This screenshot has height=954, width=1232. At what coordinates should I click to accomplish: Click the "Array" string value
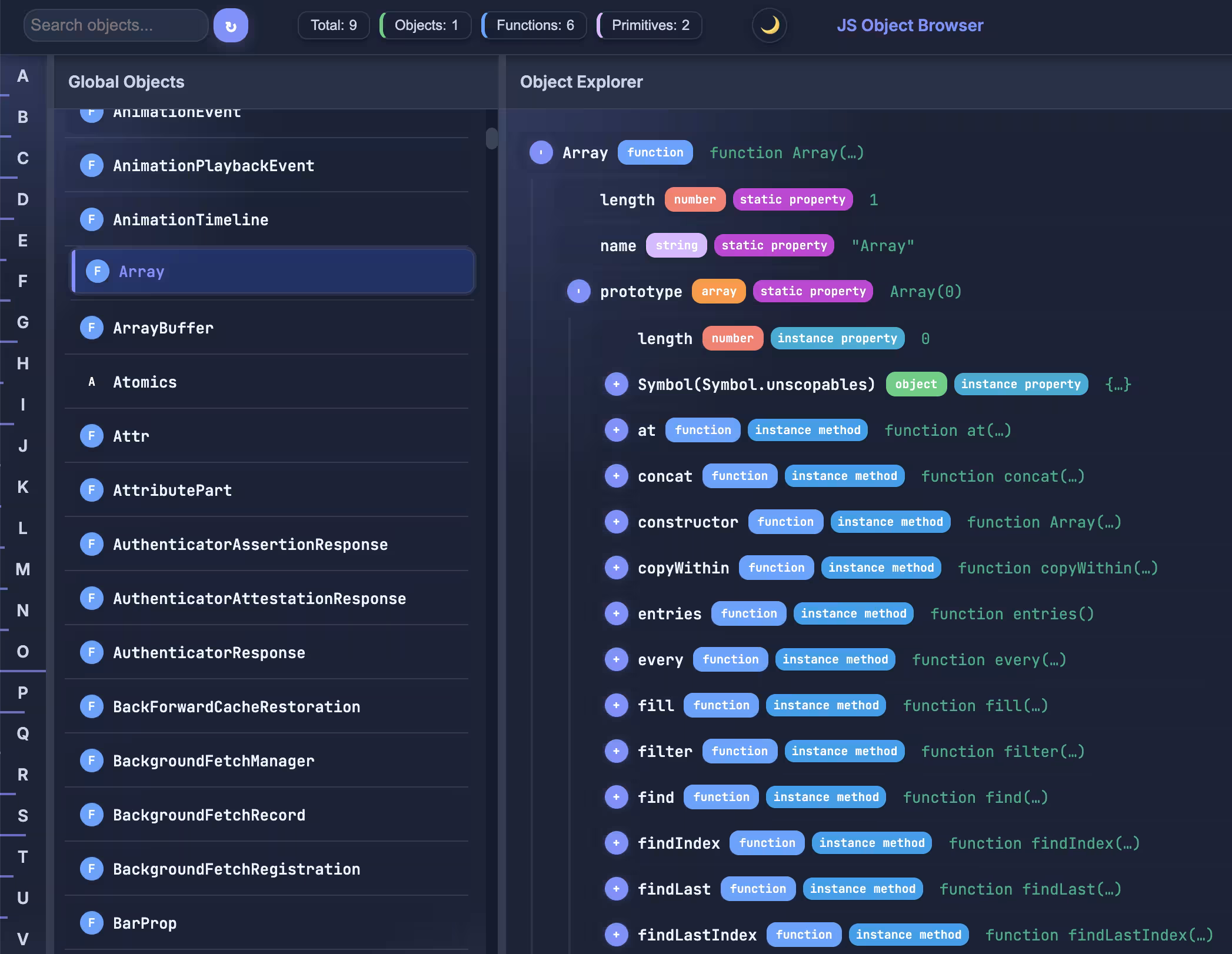pos(883,245)
